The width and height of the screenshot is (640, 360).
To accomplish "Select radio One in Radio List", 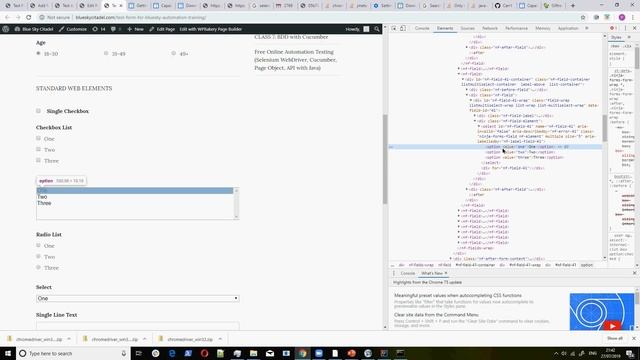I will 38,245.
